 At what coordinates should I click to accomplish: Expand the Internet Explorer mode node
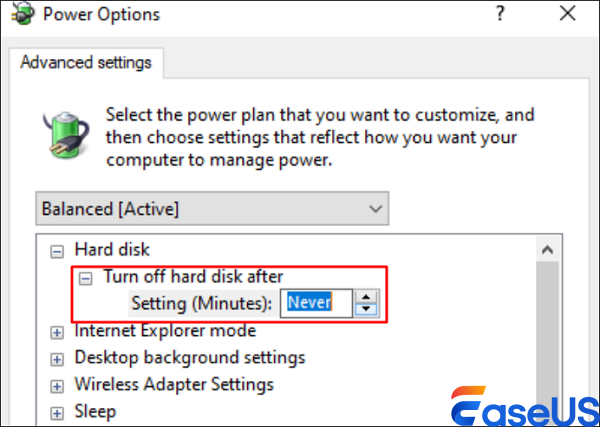click(x=56, y=331)
